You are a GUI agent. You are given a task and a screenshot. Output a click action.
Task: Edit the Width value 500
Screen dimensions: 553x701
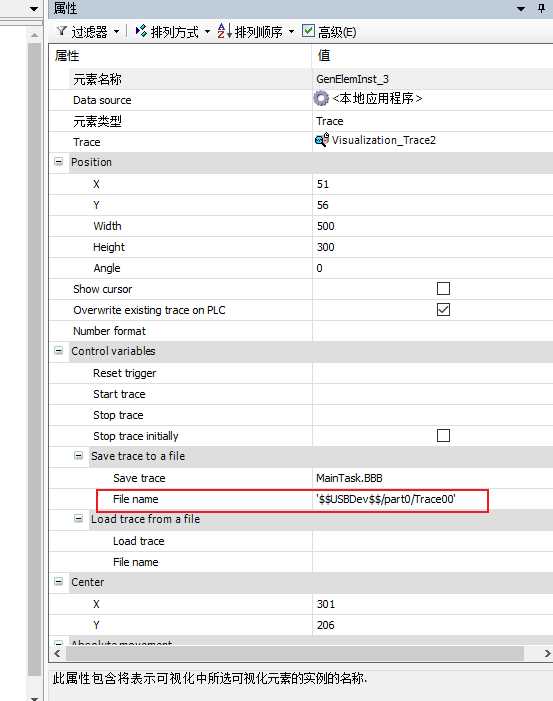(x=432, y=226)
